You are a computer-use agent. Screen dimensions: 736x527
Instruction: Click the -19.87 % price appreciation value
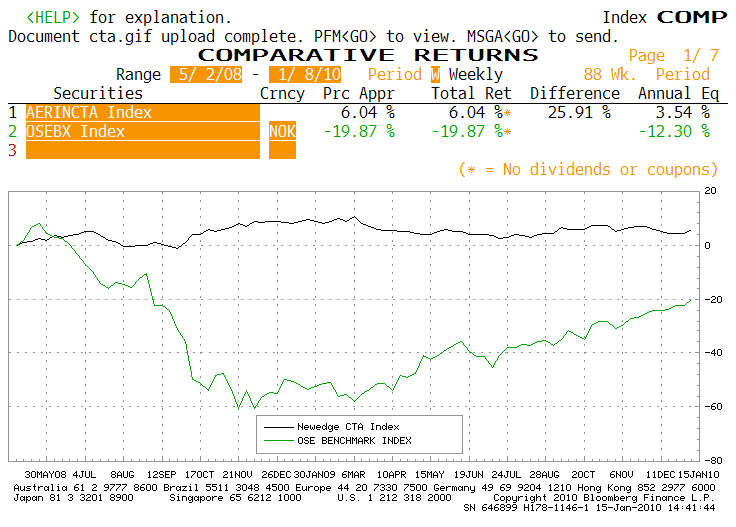[359, 131]
